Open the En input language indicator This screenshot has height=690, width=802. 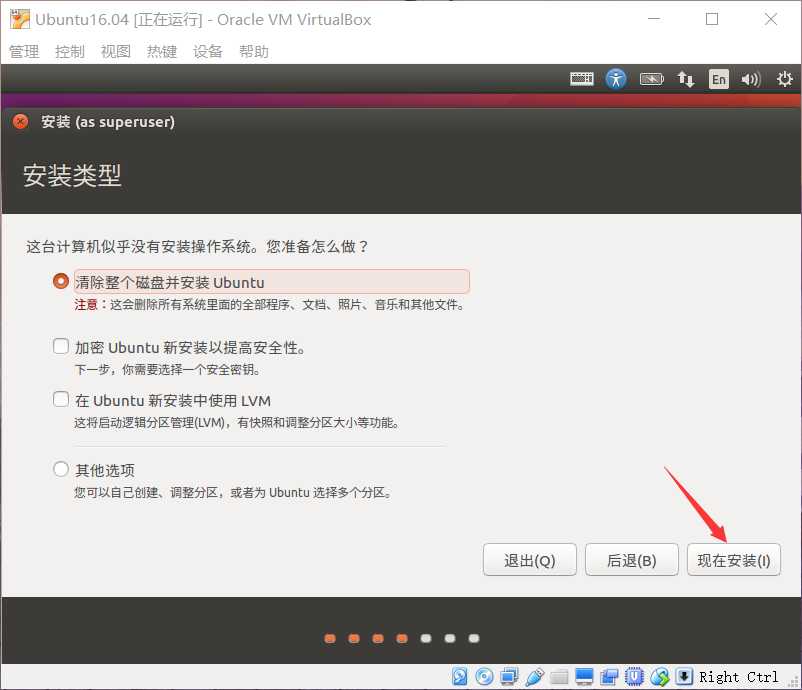pos(719,79)
